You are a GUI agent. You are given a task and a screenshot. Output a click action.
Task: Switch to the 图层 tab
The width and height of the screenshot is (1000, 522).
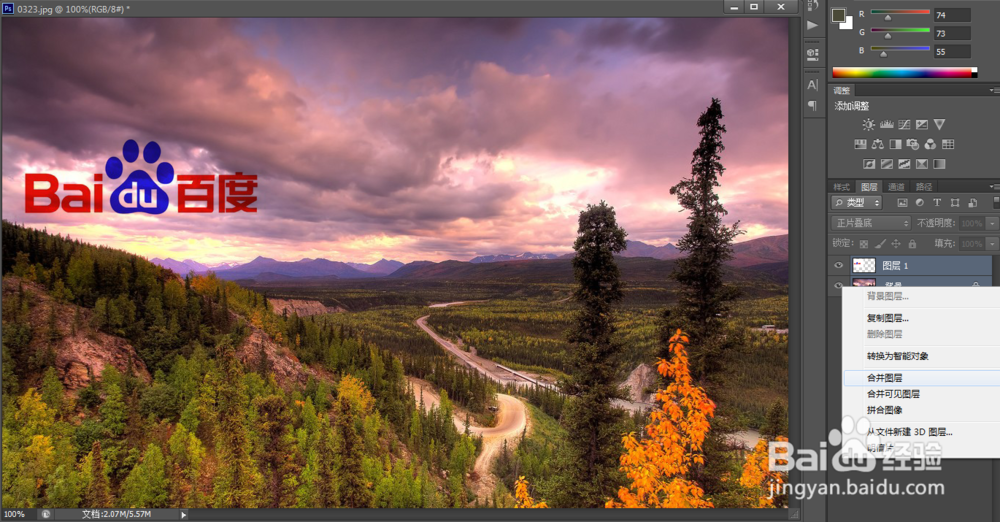869,187
